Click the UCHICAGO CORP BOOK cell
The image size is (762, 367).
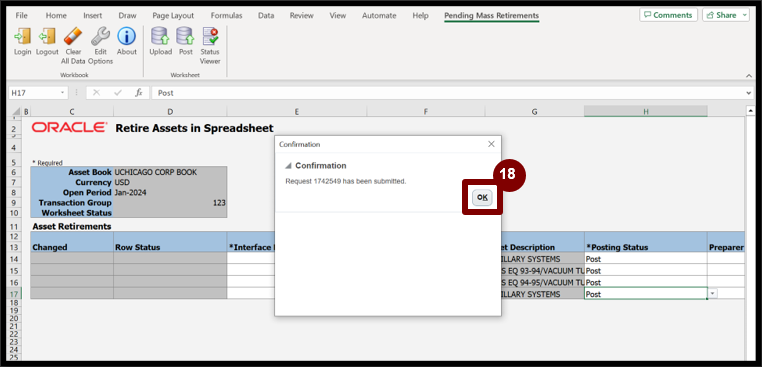(170, 172)
